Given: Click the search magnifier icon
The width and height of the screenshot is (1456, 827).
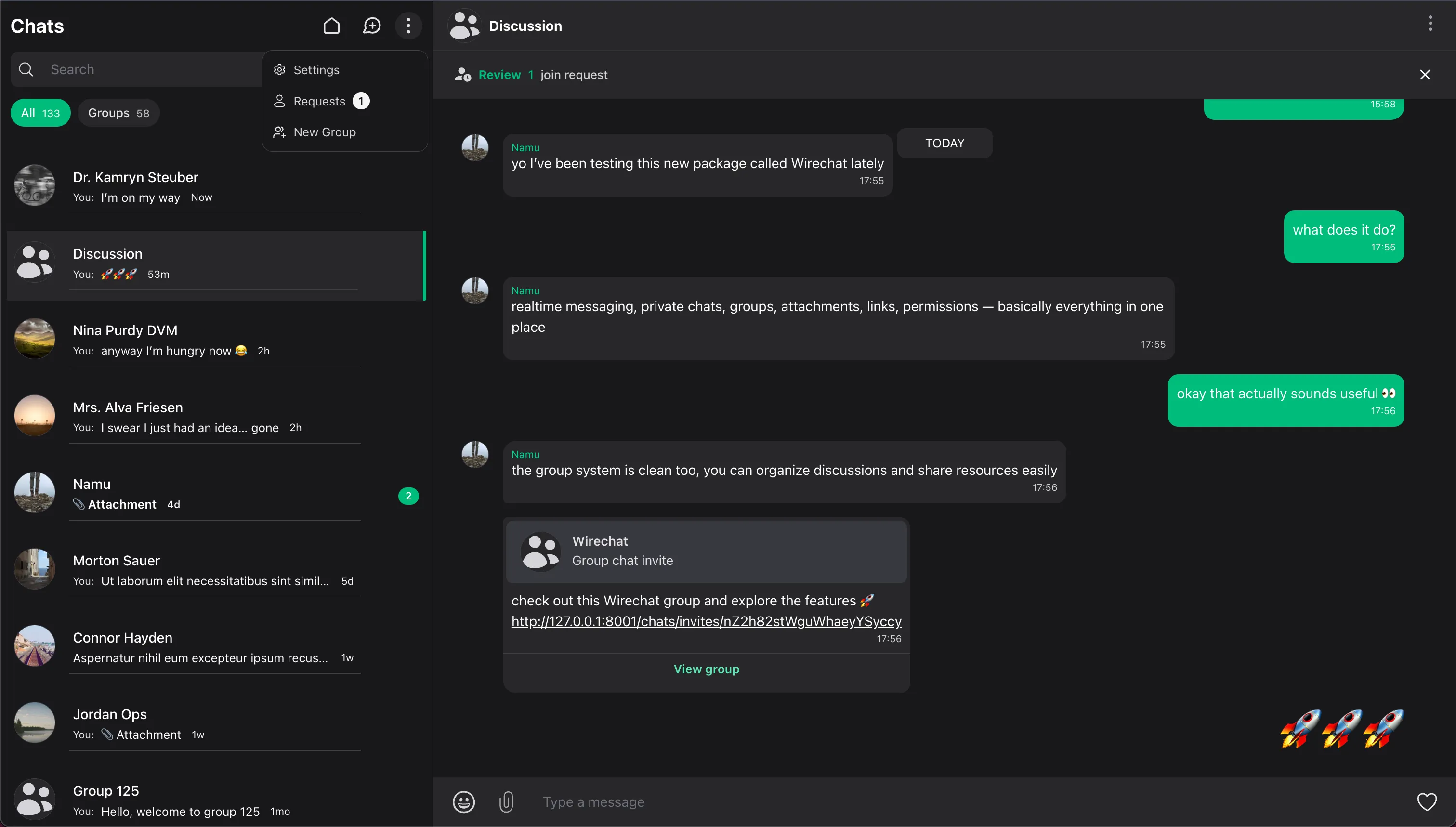Looking at the screenshot, I should click(26, 69).
